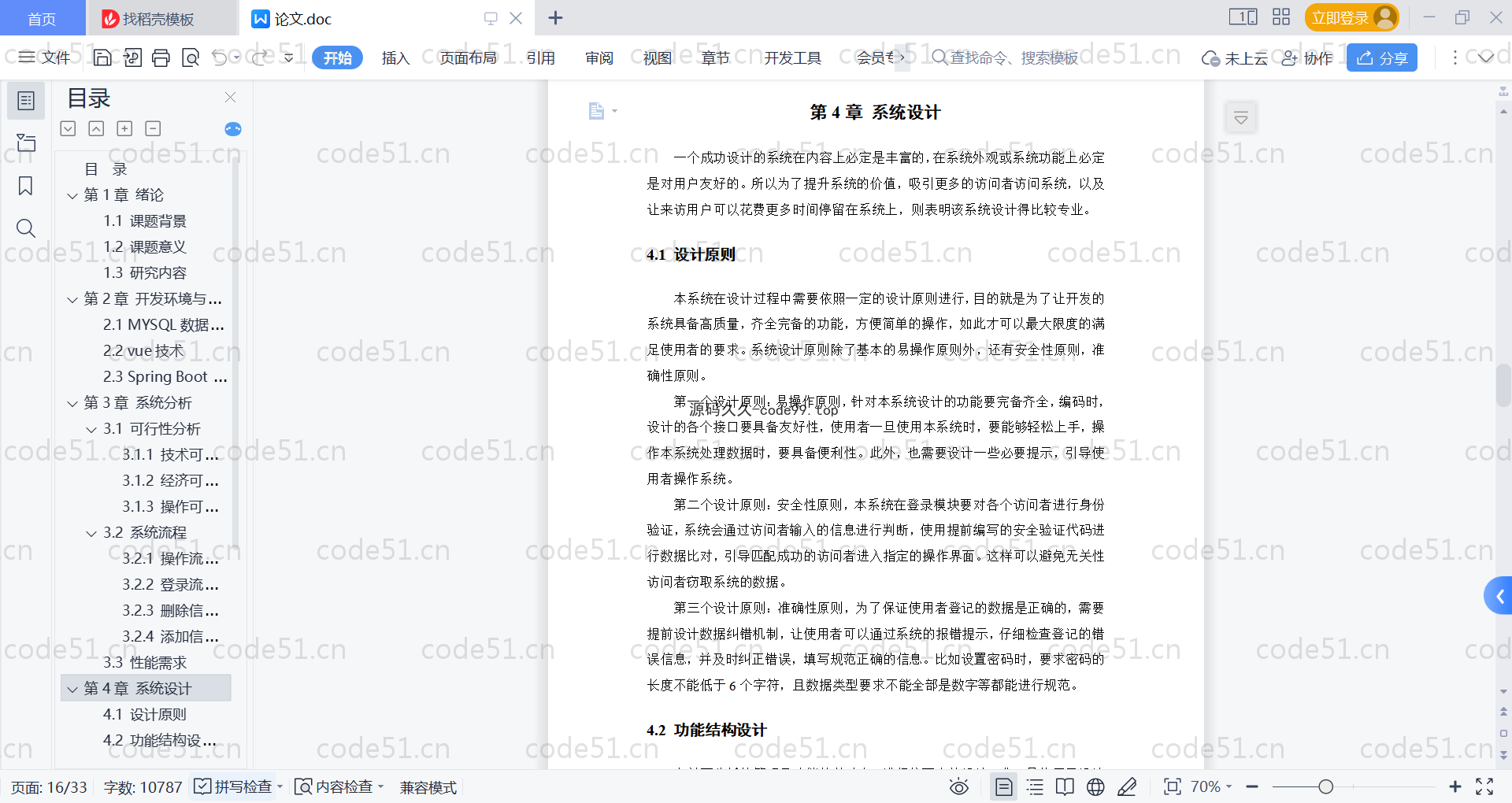Screen dimensions: 1512x803
Task: Switch to web layout view in status bar
Action: (1095, 786)
